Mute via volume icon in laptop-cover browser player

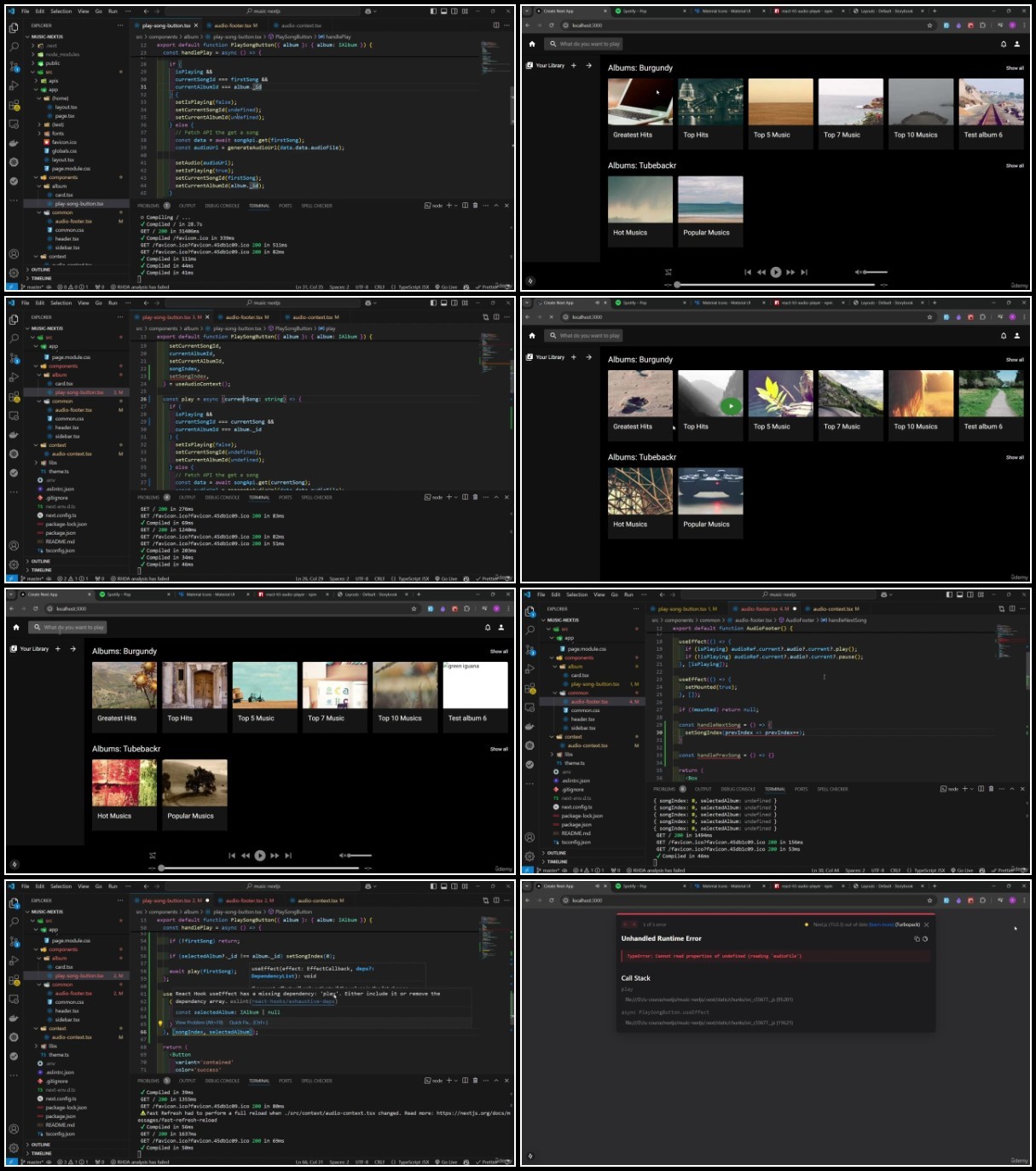859,272
